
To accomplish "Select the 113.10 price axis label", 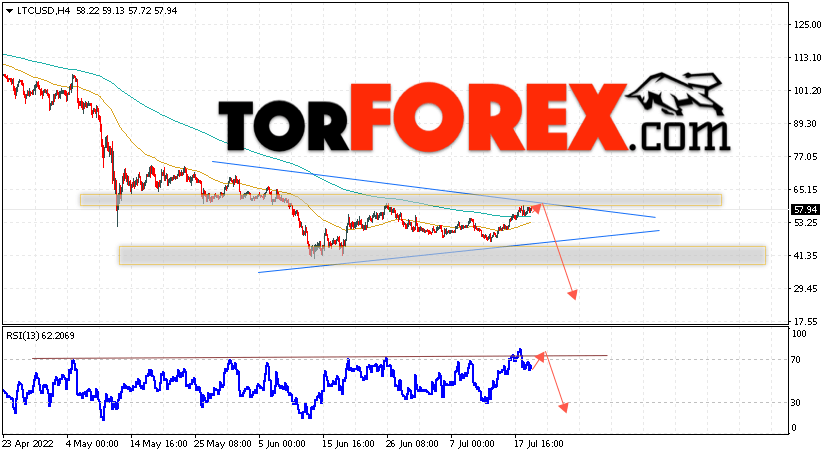I will [x=807, y=58].
